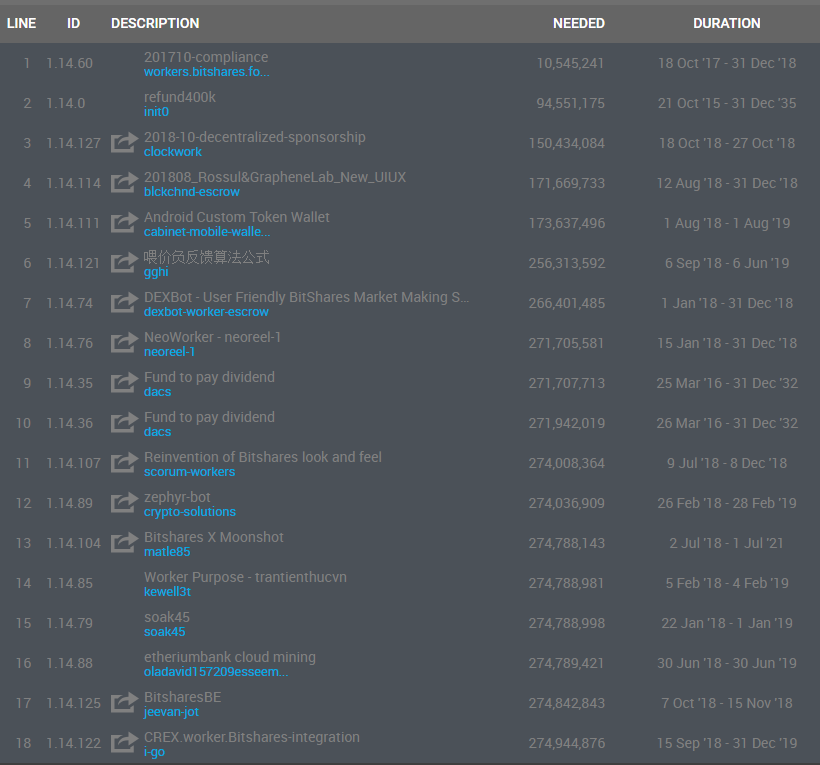Open the blue neoreel-1 account link

click(x=169, y=352)
